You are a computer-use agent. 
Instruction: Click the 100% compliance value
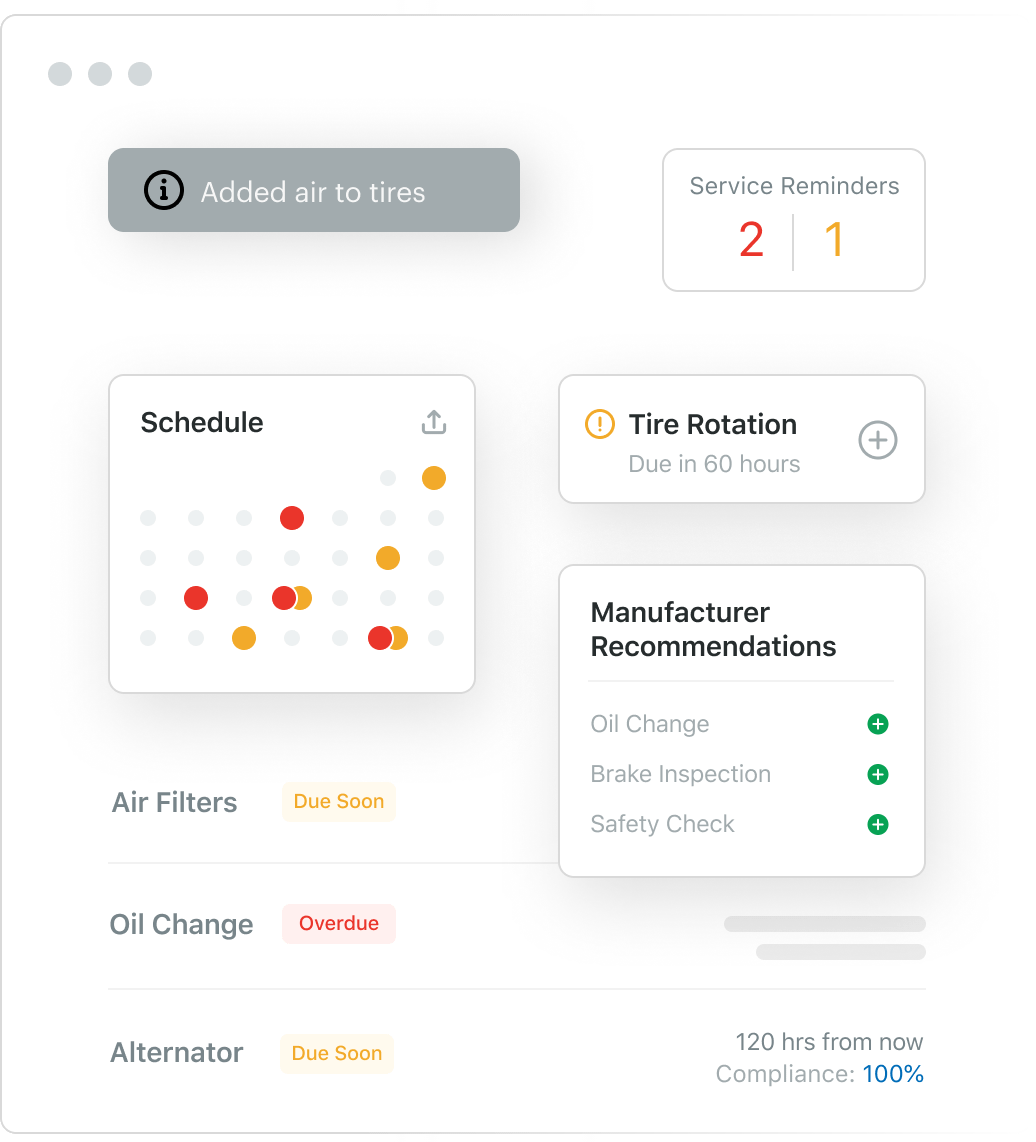pos(893,1074)
